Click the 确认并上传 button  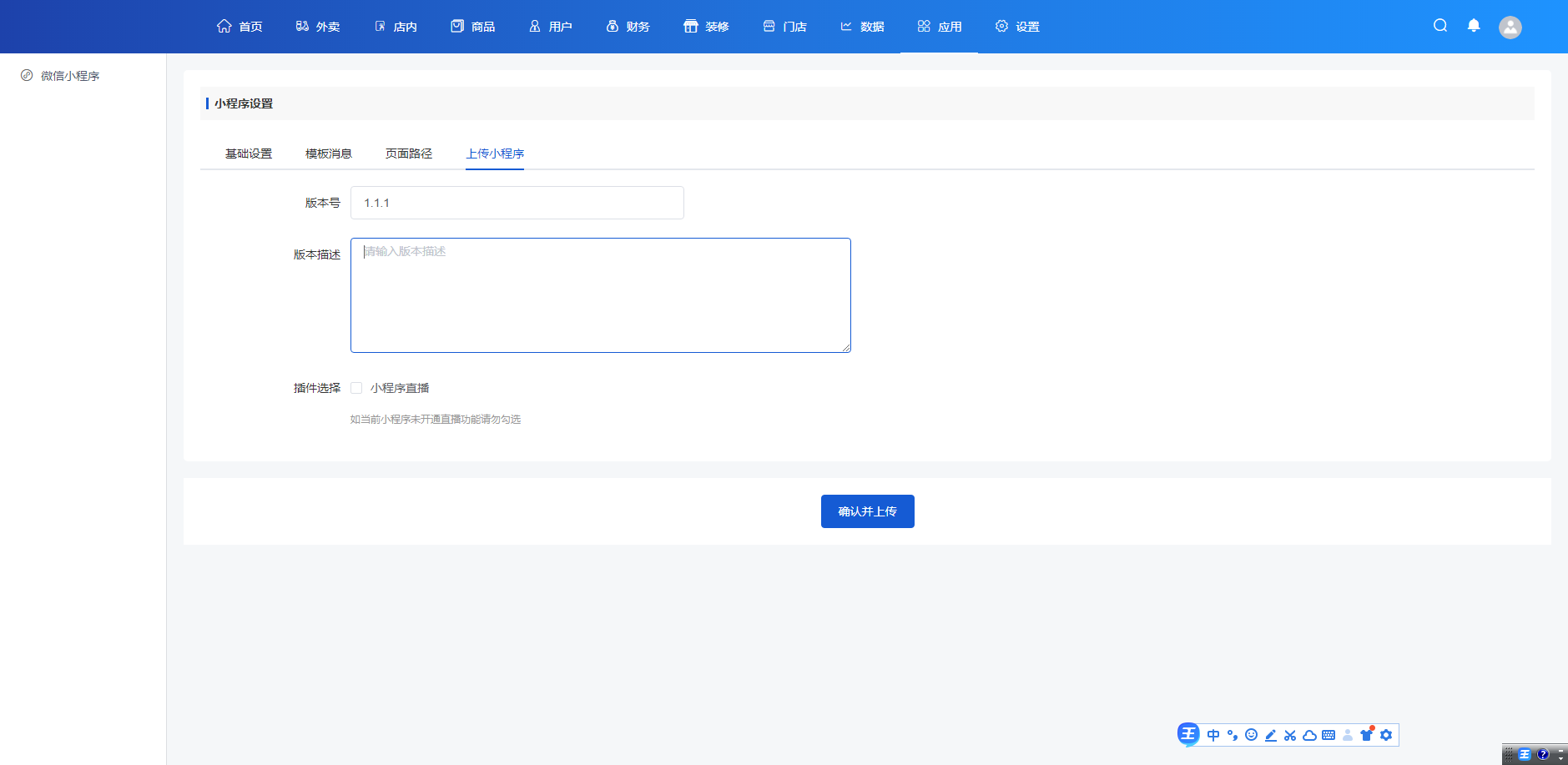(x=867, y=511)
